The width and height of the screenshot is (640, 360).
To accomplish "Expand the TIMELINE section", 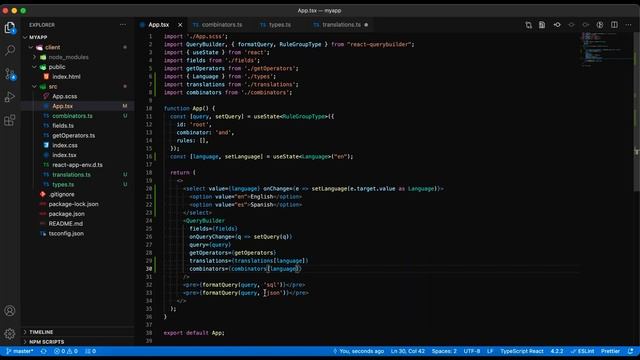I will pos(78,332).
